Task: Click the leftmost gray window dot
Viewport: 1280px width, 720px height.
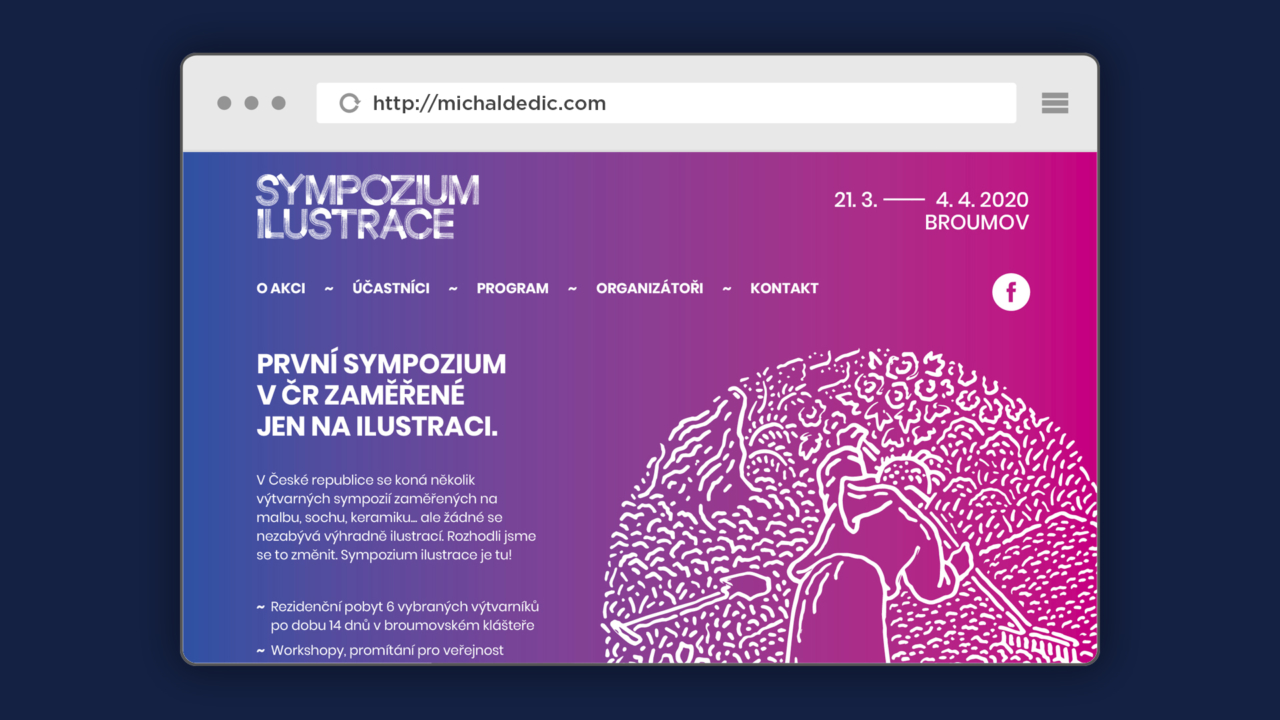Action: [224, 103]
